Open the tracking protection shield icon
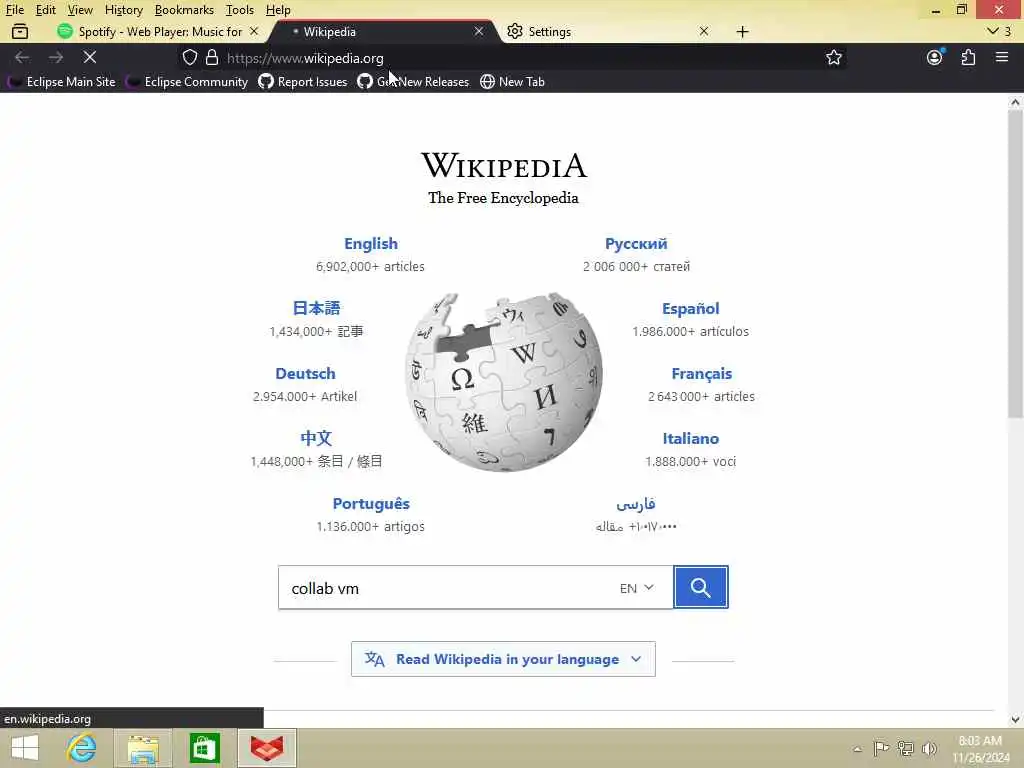The height and width of the screenshot is (768, 1024). click(189, 57)
